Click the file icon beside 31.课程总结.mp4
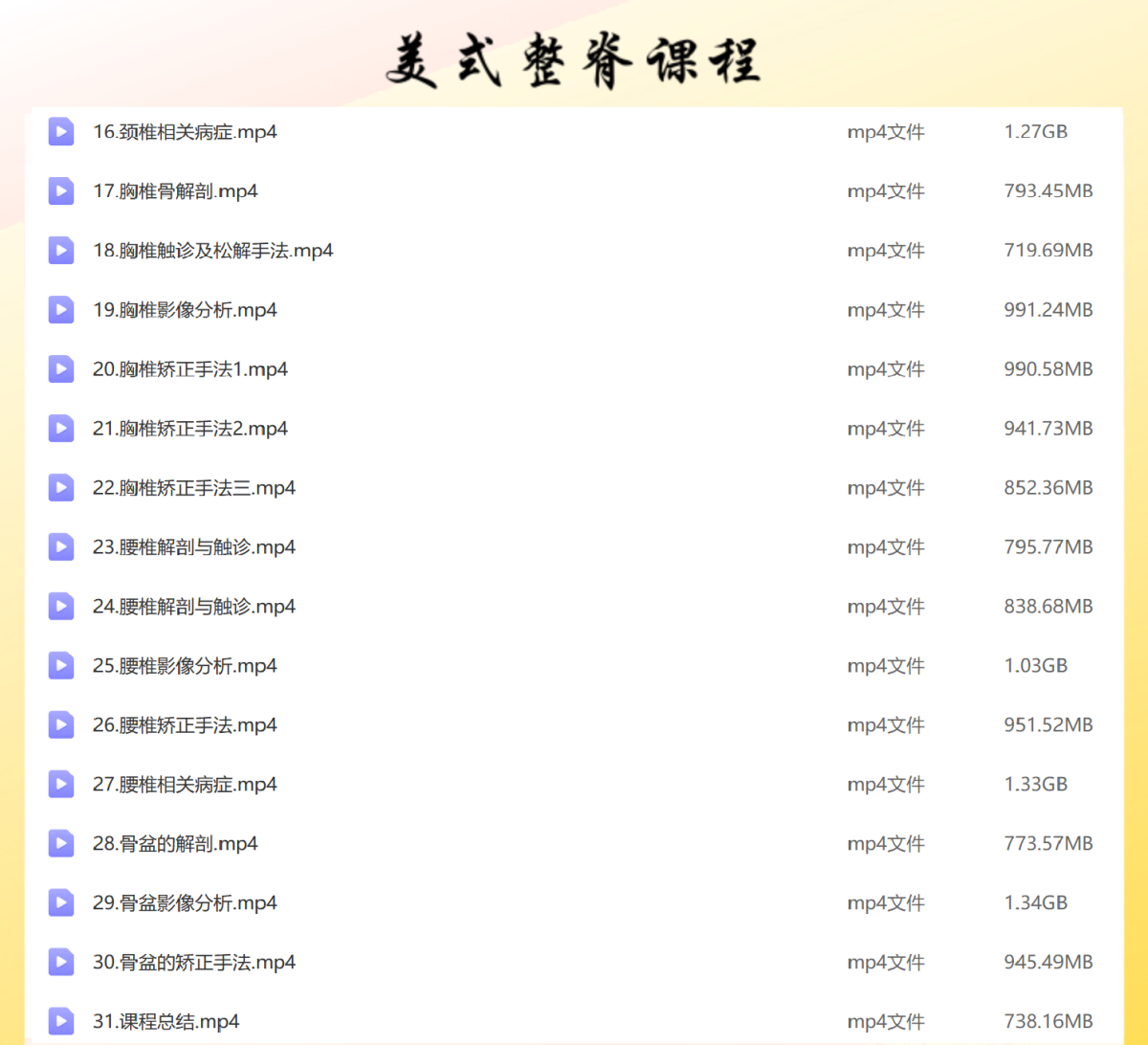The height and width of the screenshot is (1045, 1148). 61,1021
